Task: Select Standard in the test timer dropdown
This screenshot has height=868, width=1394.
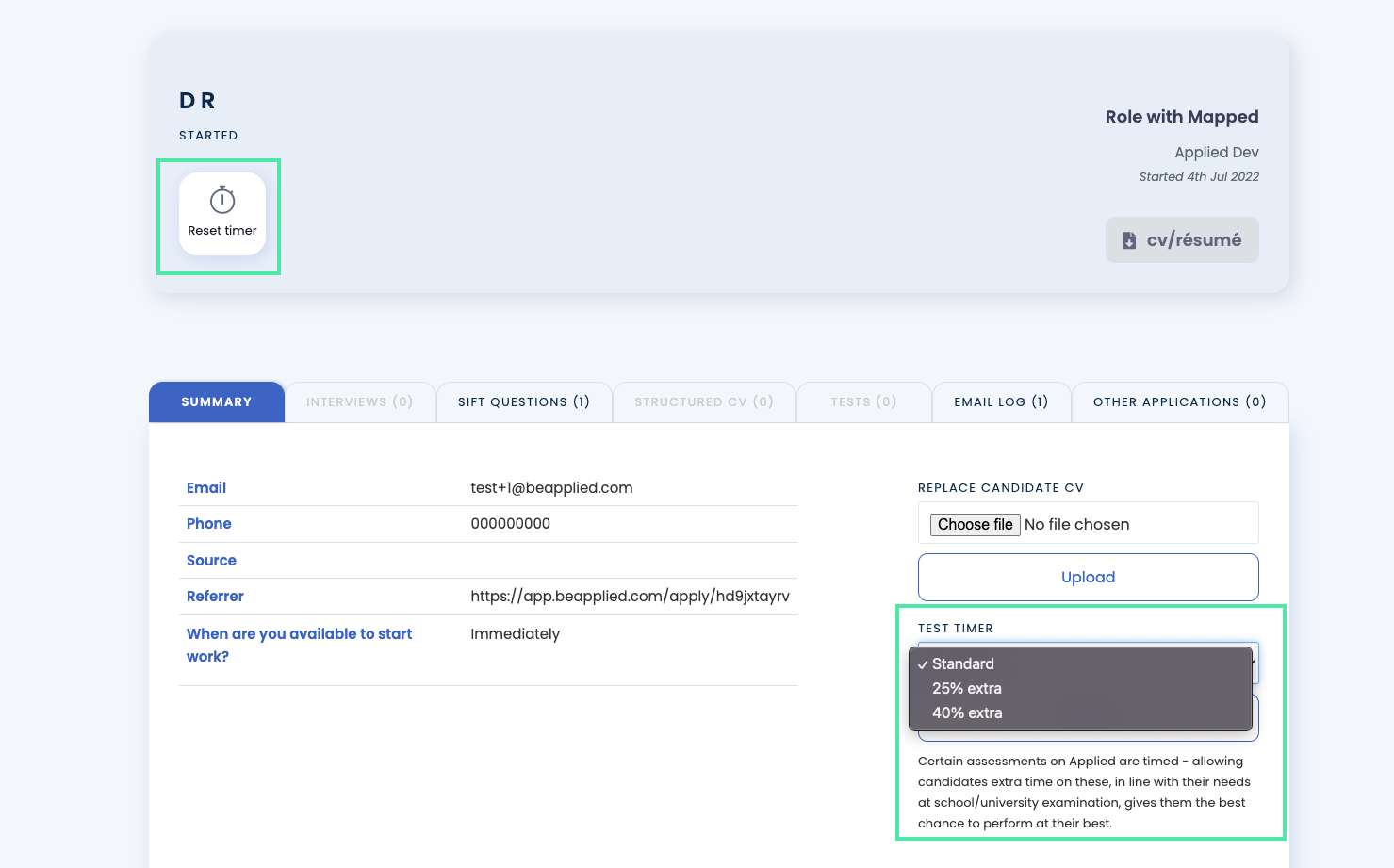Action: [x=963, y=664]
